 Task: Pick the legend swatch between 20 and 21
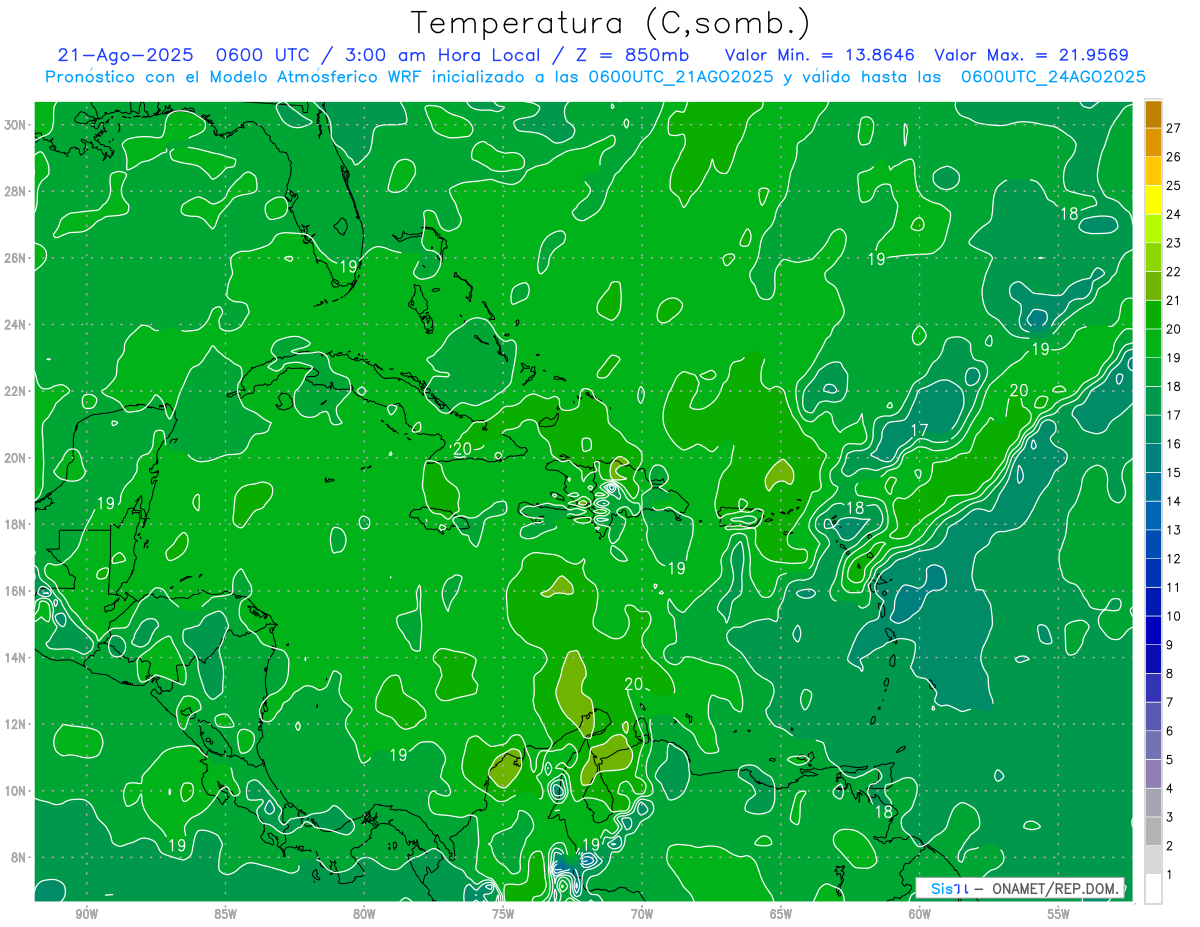(1153, 315)
